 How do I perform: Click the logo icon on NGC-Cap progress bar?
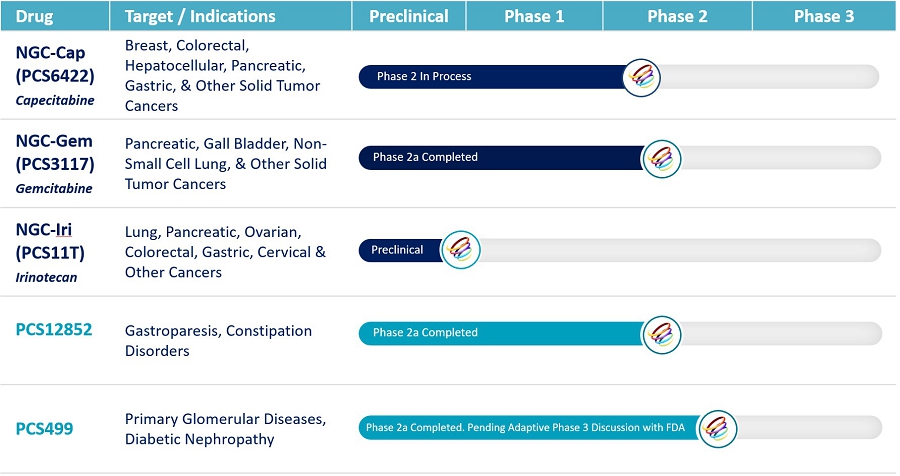[x=642, y=76]
